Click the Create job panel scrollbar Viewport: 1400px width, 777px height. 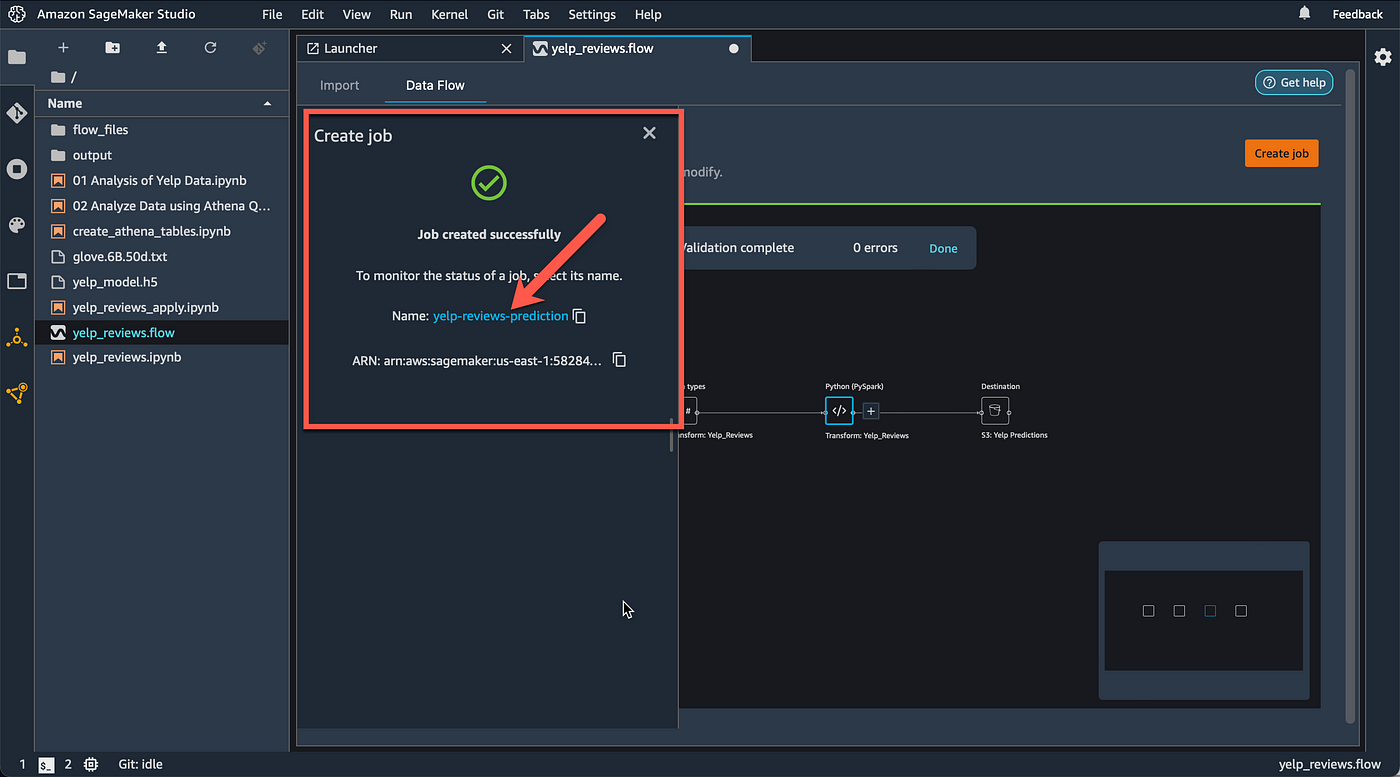click(x=672, y=434)
